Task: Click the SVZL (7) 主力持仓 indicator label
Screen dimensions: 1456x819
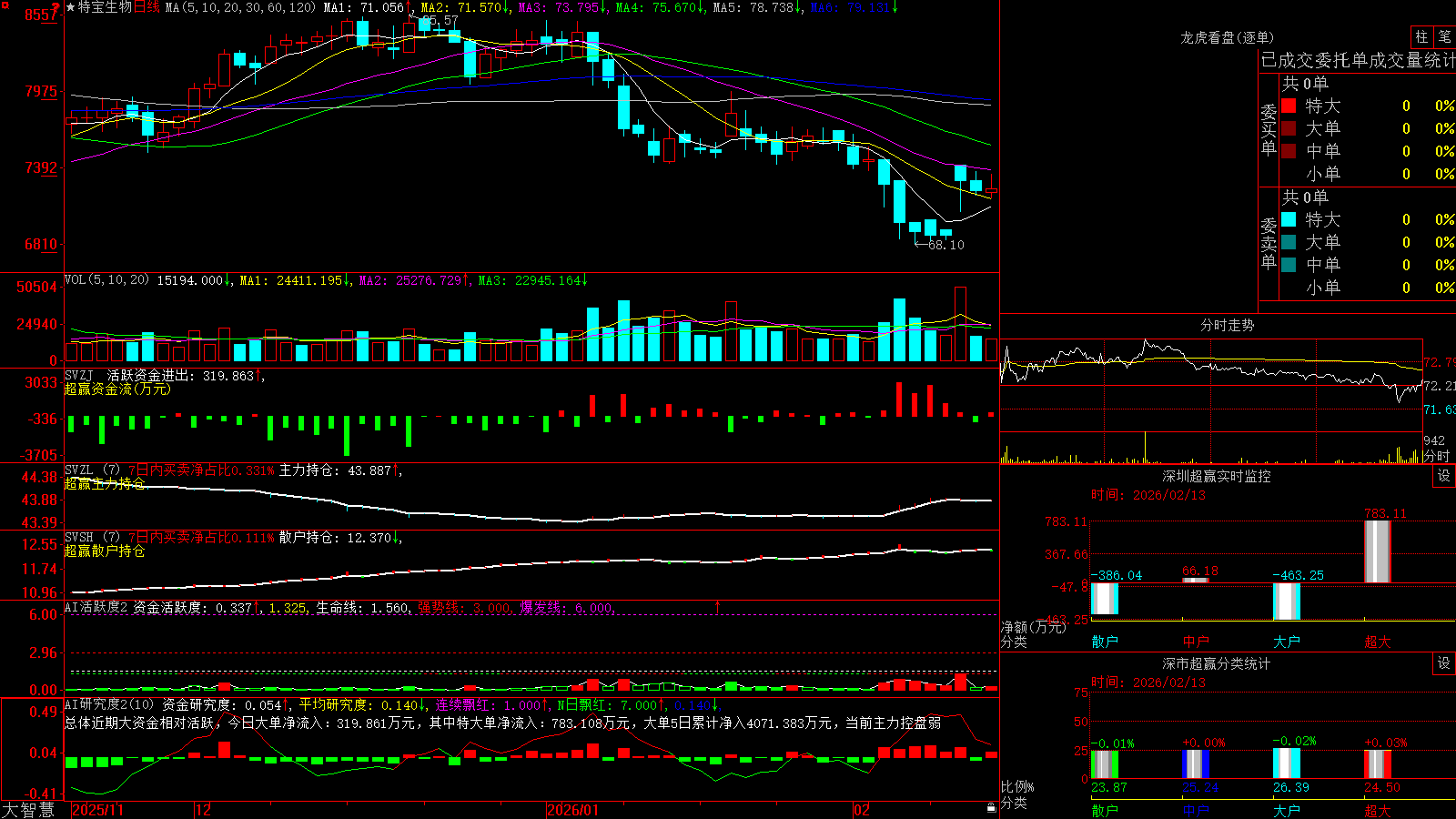Action: [91, 470]
